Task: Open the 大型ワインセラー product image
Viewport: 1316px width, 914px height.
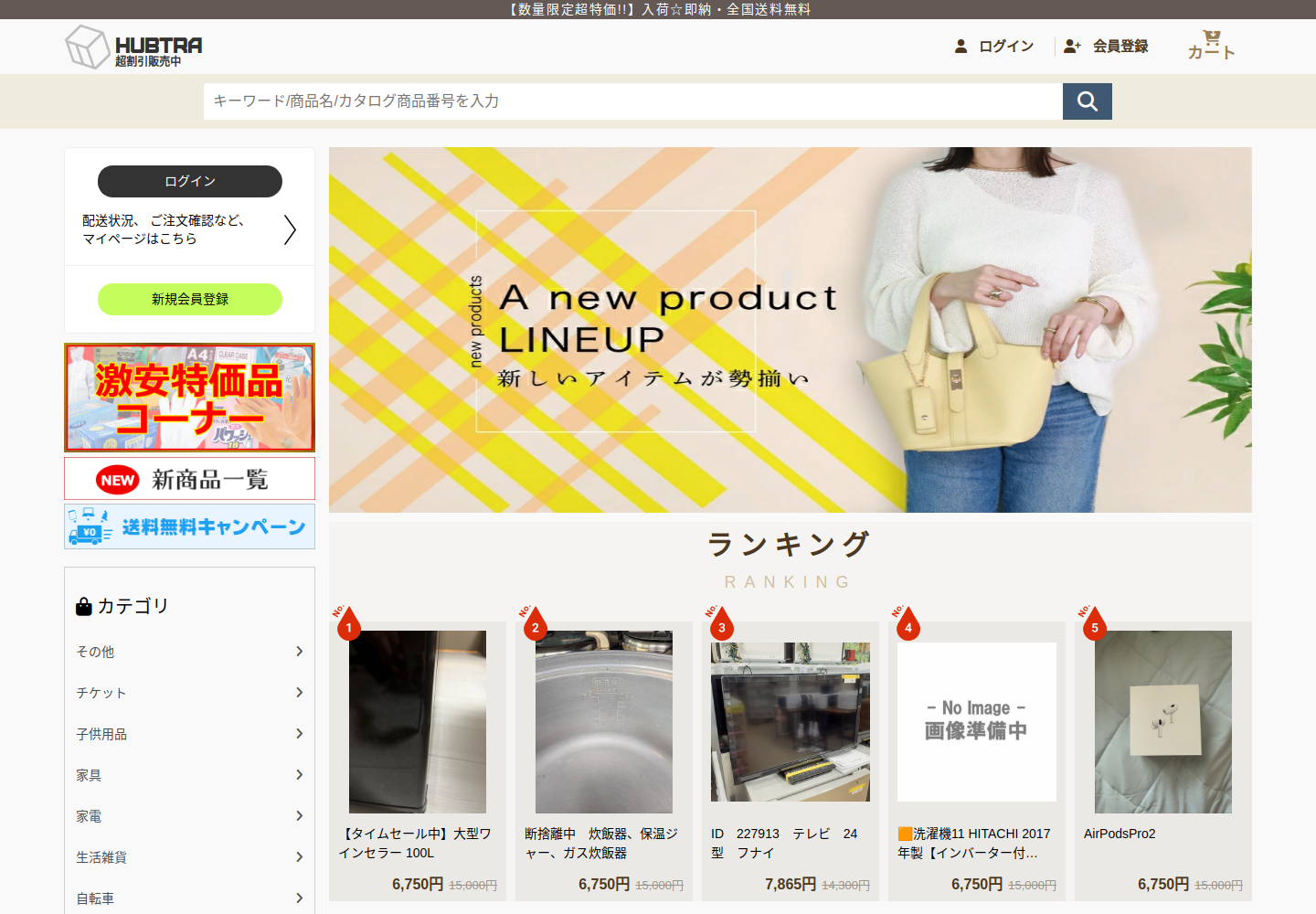Action: tap(418, 722)
